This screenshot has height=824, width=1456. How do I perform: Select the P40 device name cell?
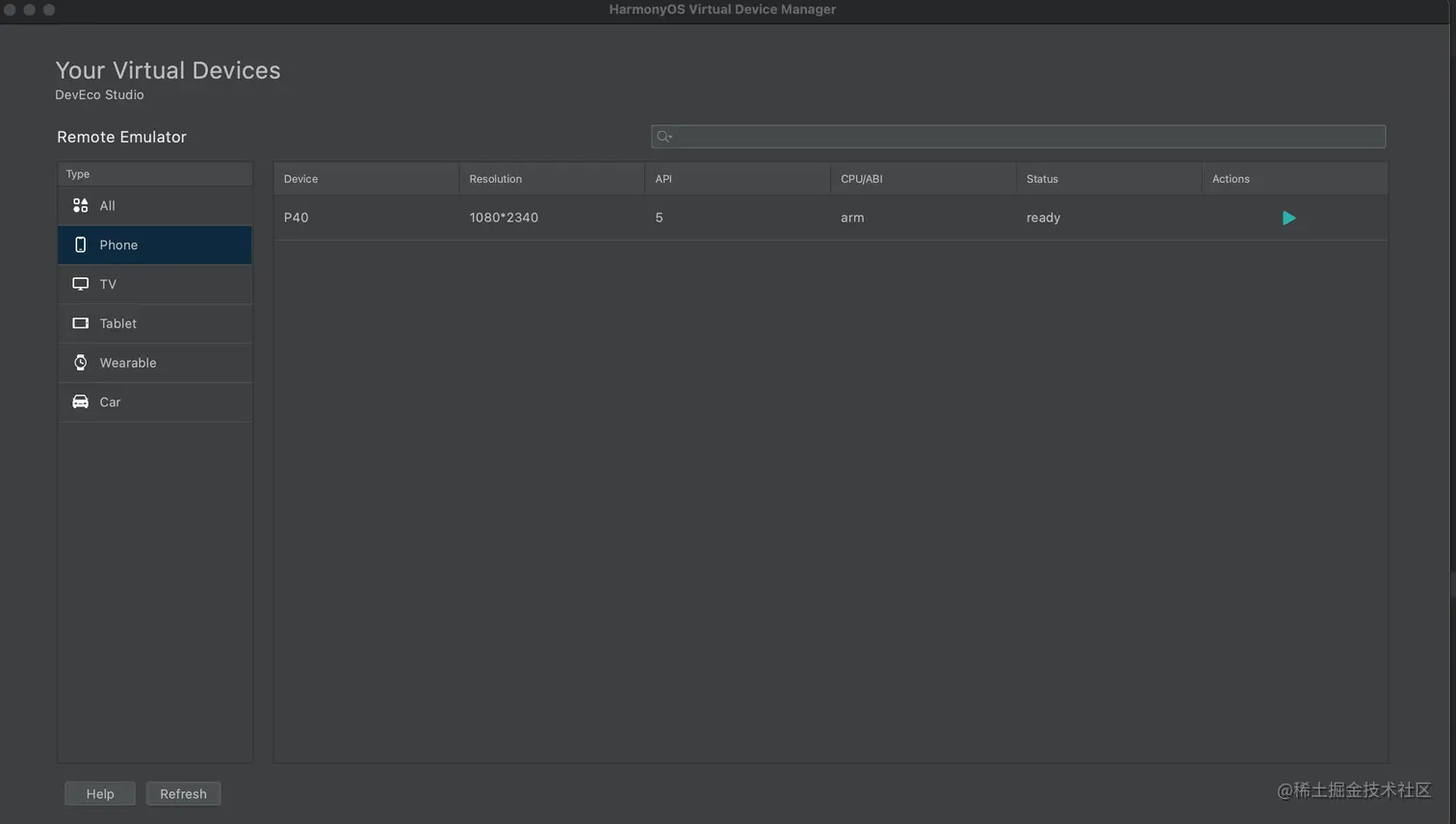[367, 219]
